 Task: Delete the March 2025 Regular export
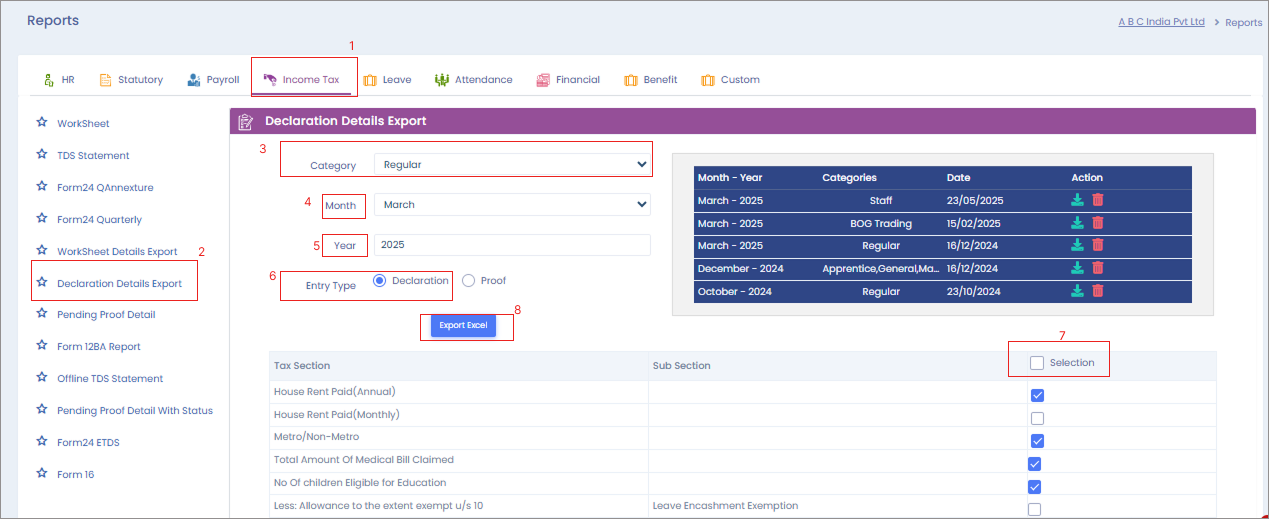point(1098,245)
